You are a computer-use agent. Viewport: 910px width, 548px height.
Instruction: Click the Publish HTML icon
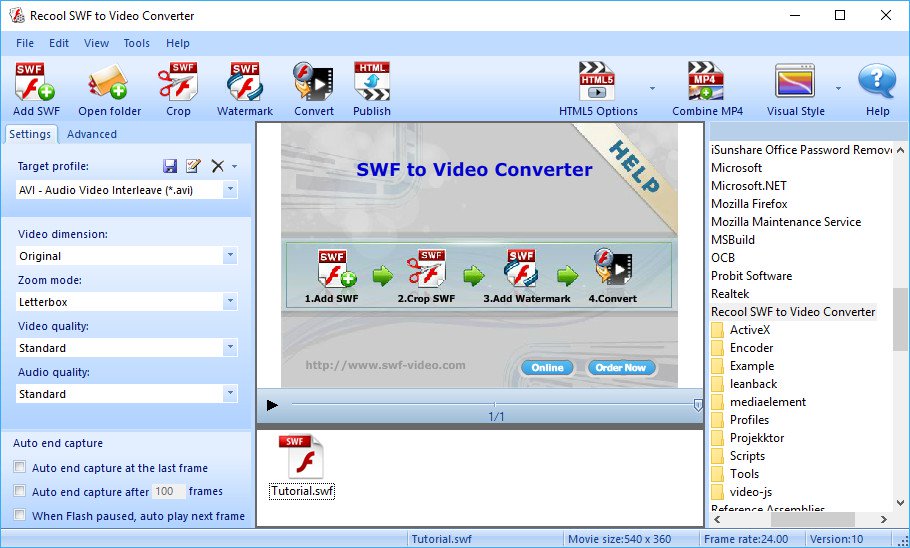tap(372, 81)
